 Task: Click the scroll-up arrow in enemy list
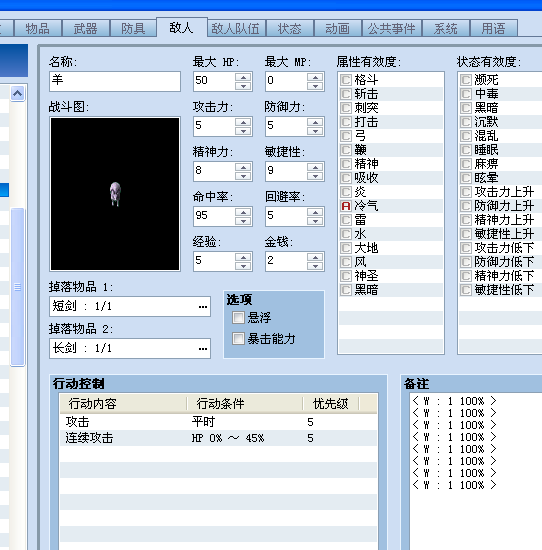click(18, 94)
